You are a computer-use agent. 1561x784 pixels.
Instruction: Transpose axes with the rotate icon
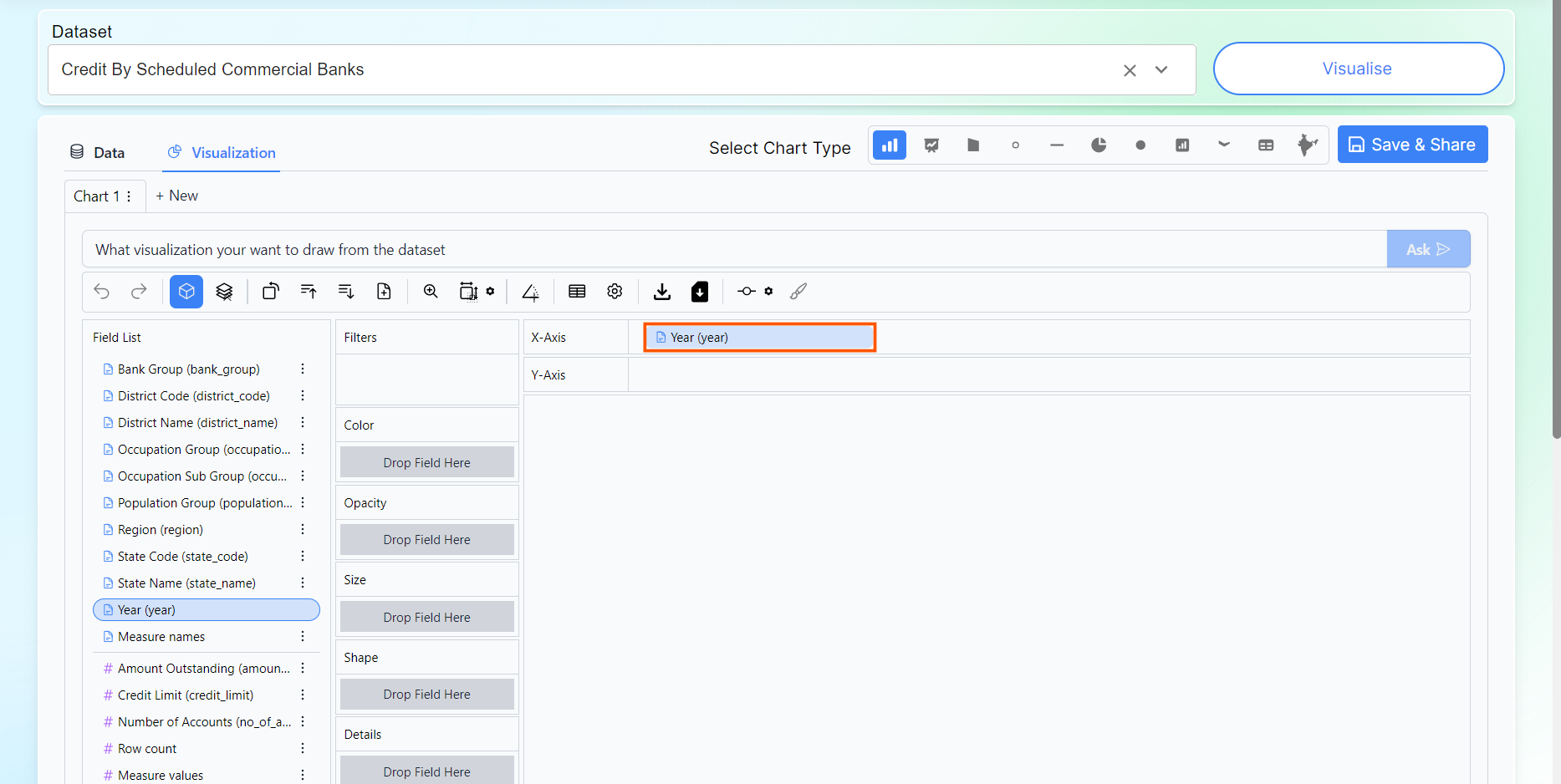point(271,292)
